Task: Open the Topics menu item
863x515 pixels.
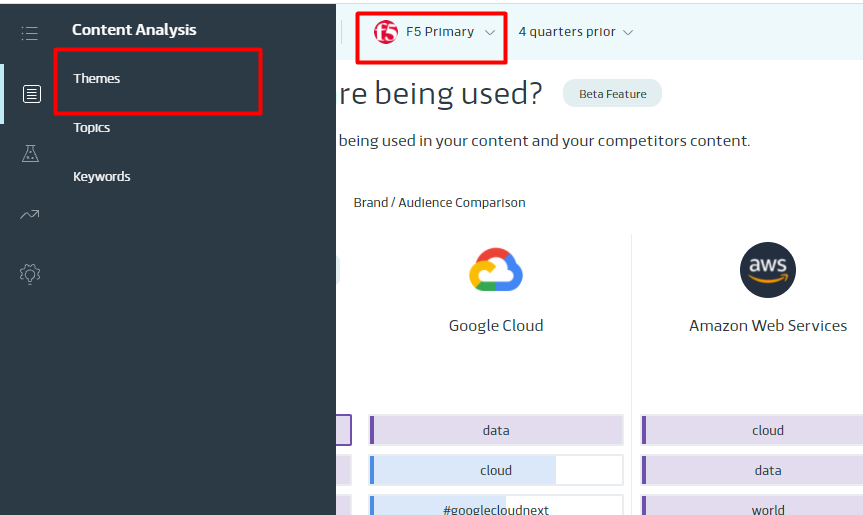Action: 91,128
